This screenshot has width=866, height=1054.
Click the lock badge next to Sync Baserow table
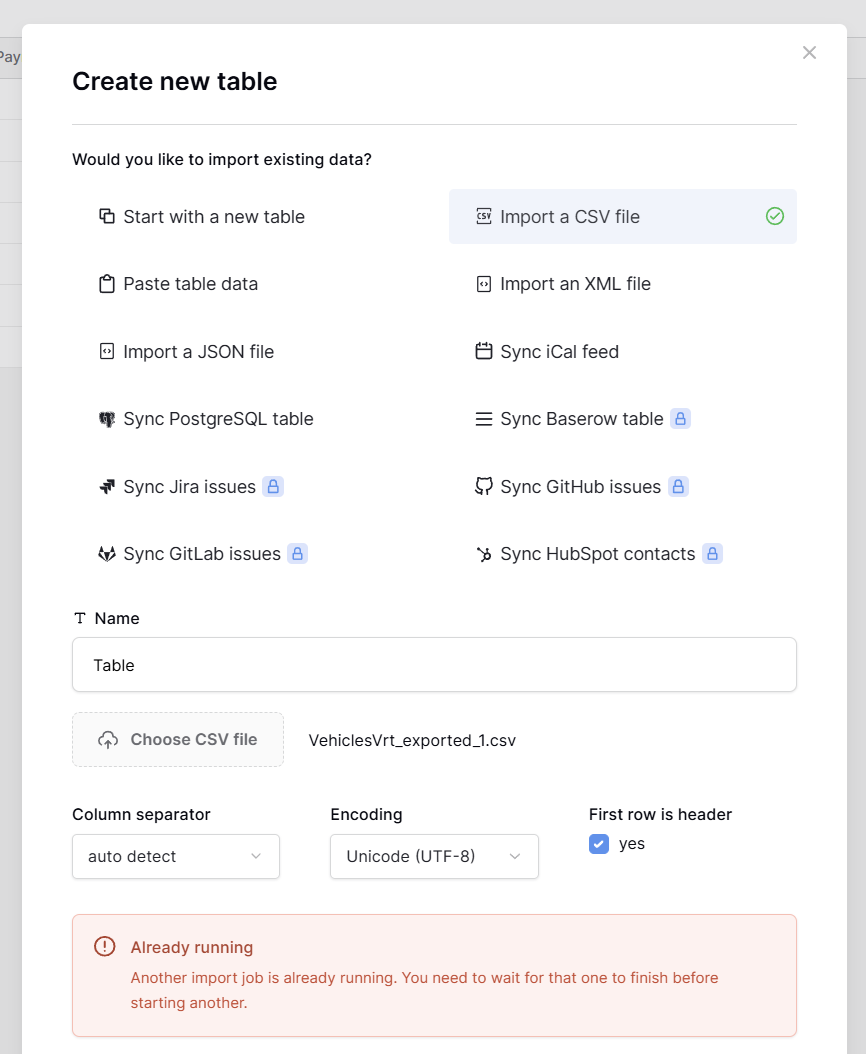(680, 419)
